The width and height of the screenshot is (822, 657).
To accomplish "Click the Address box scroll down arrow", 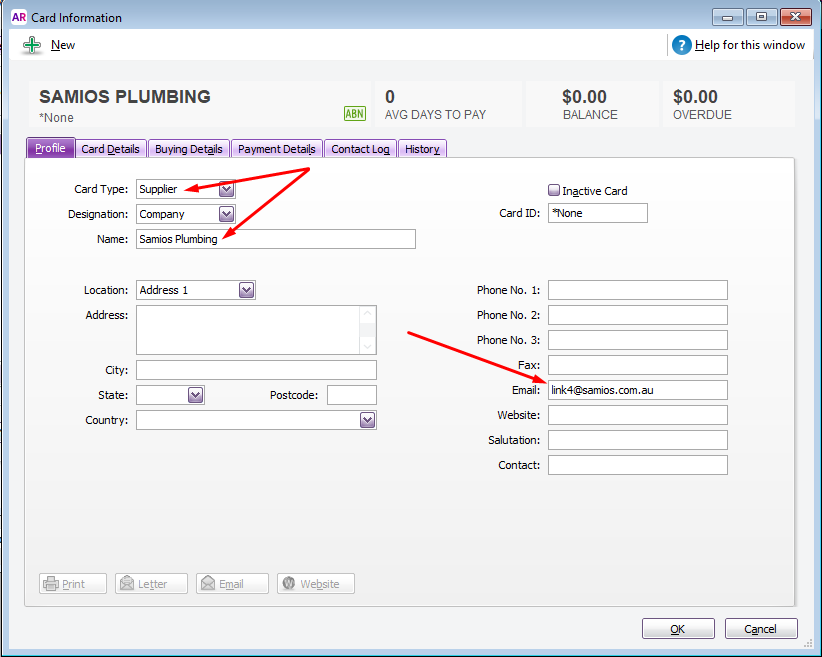I will click(367, 346).
